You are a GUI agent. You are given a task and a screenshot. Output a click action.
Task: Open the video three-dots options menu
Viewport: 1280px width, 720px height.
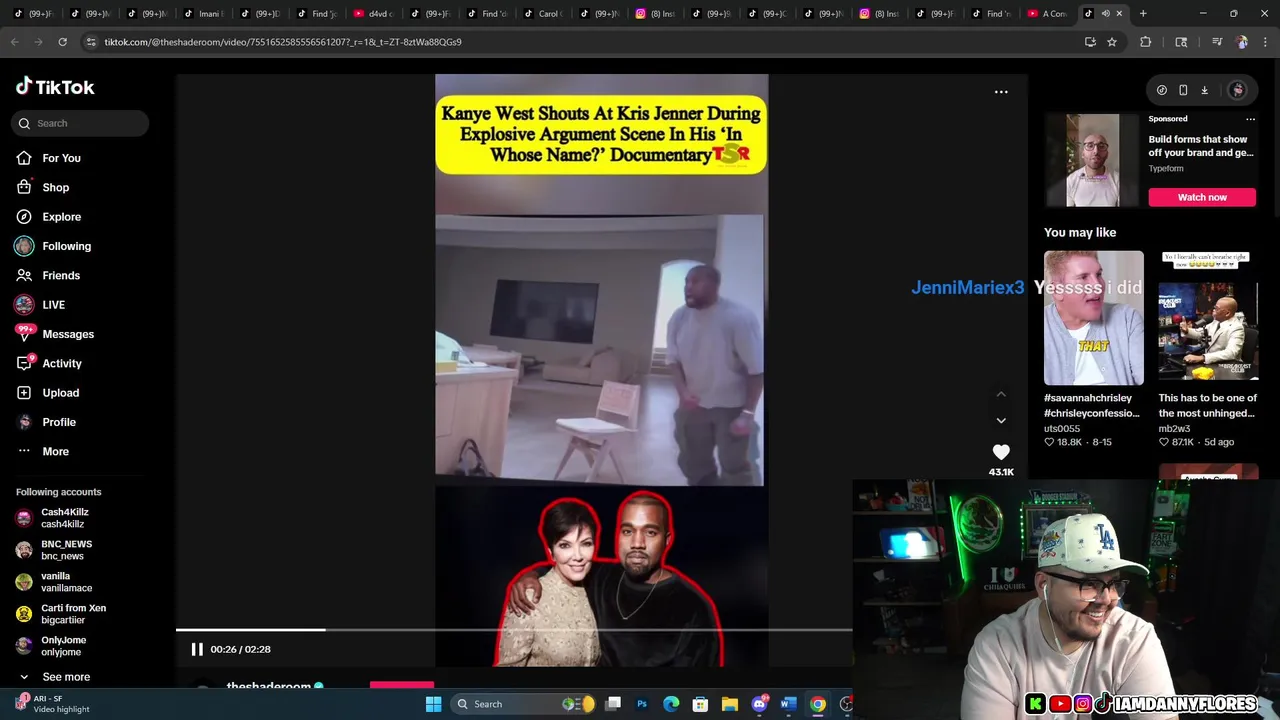(1001, 92)
